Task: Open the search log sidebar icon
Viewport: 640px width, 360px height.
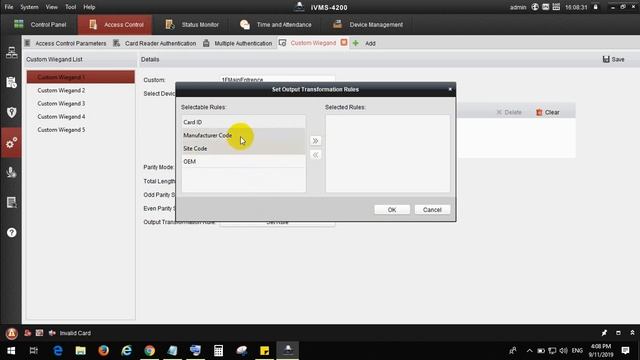Action: coord(11,202)
